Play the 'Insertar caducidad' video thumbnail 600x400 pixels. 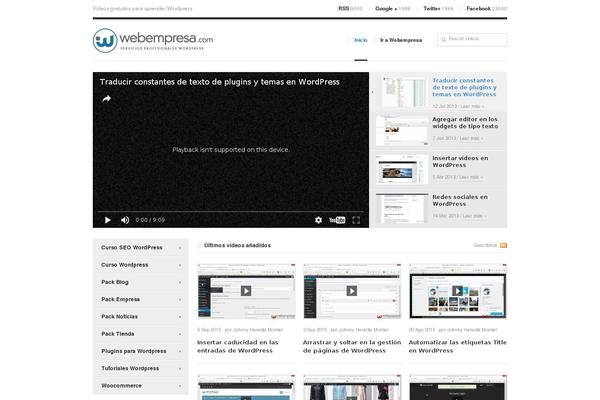click(x=246, y=291)
